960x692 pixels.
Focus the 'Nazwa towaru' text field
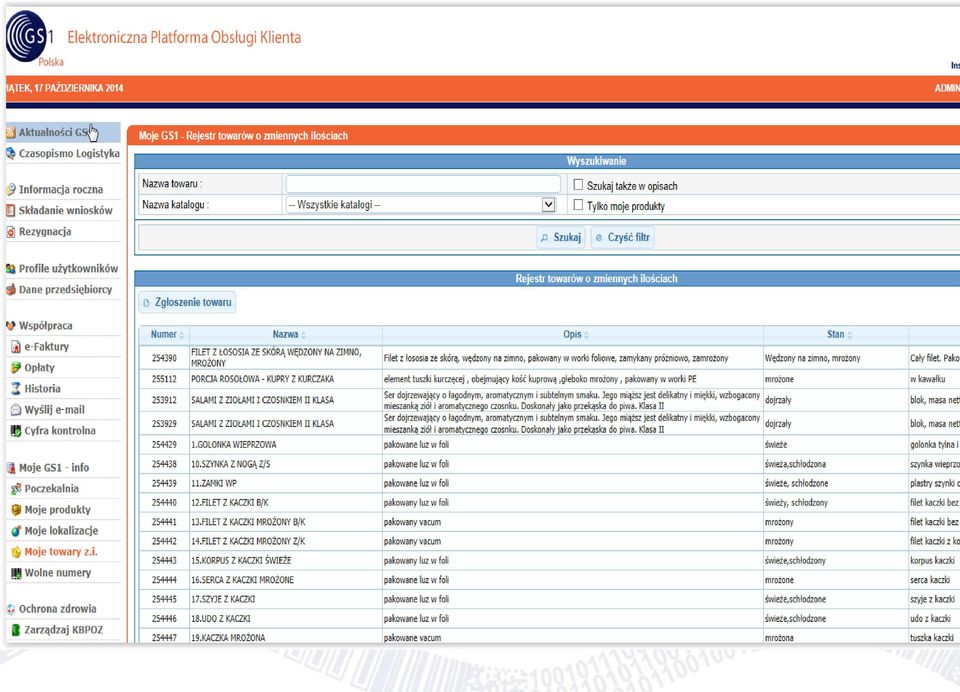422,184
